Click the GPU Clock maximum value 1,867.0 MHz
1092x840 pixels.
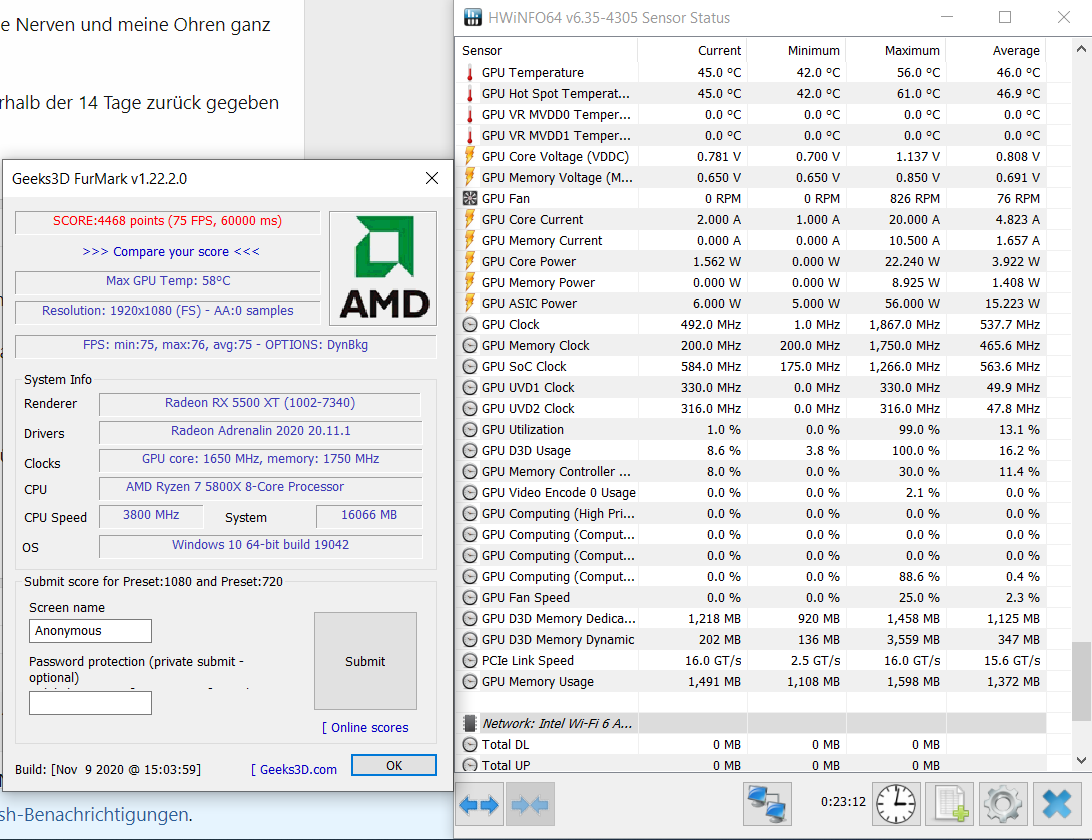coord(904,325)
